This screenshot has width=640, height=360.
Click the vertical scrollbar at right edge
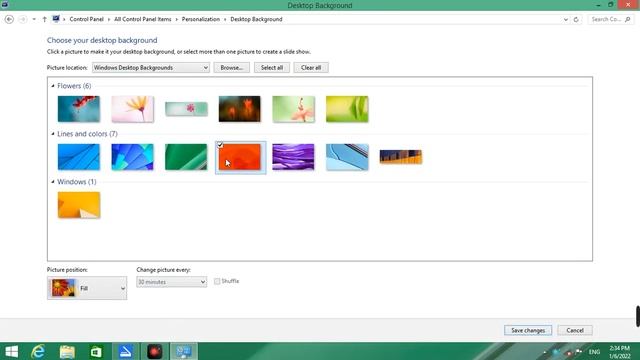pyautogui.click(x=638, y=316)
